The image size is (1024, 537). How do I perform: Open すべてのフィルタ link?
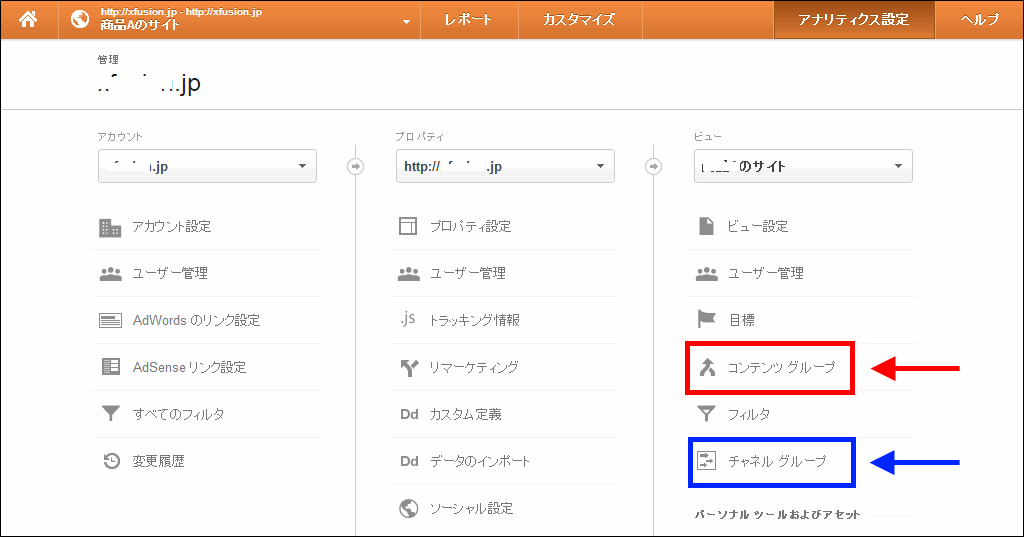[178, 414]
